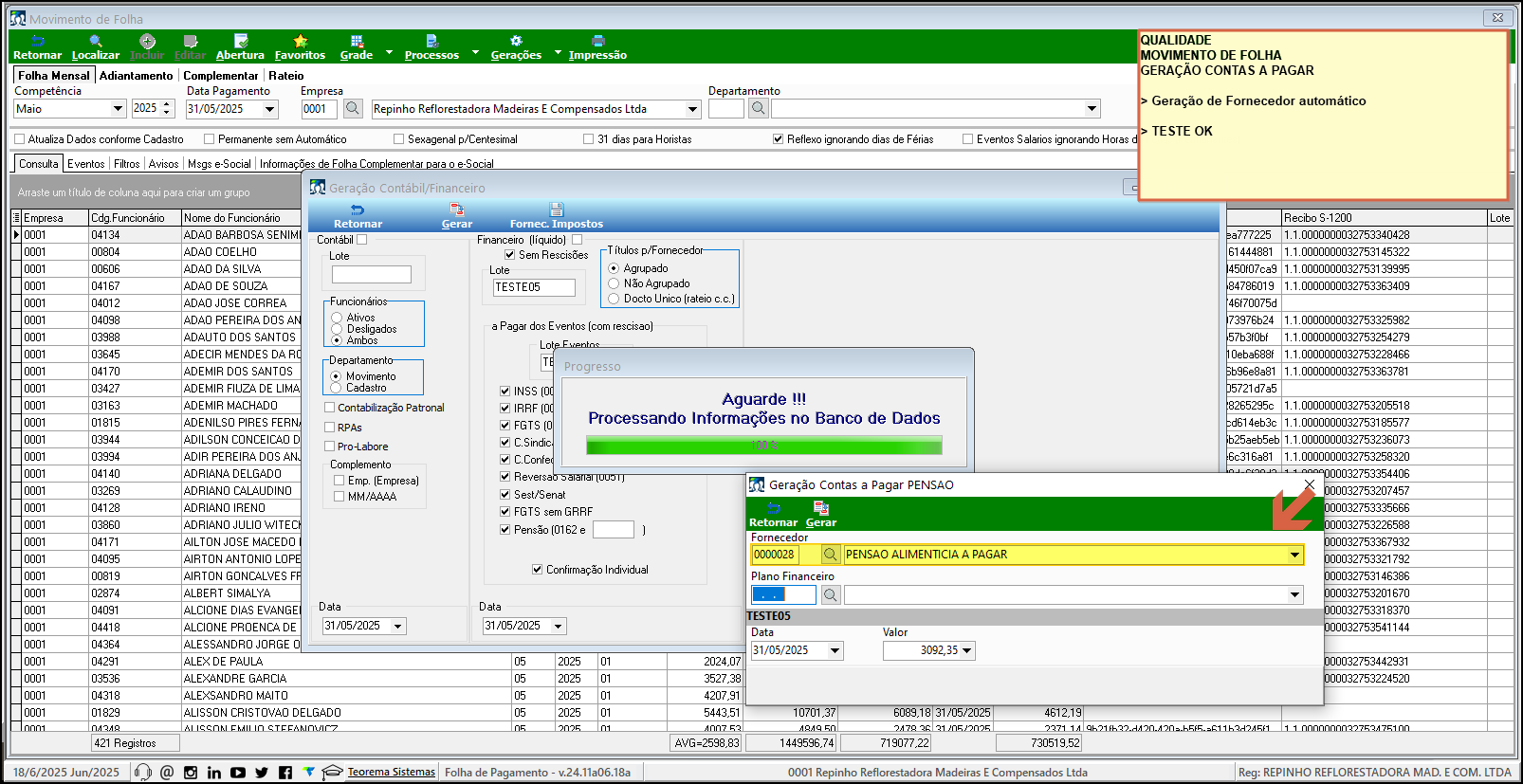Open the Data dropdown in Contas a Pagar PENSAO
Viewport: 1523px width, 784px height.
[x=835, y=651]
